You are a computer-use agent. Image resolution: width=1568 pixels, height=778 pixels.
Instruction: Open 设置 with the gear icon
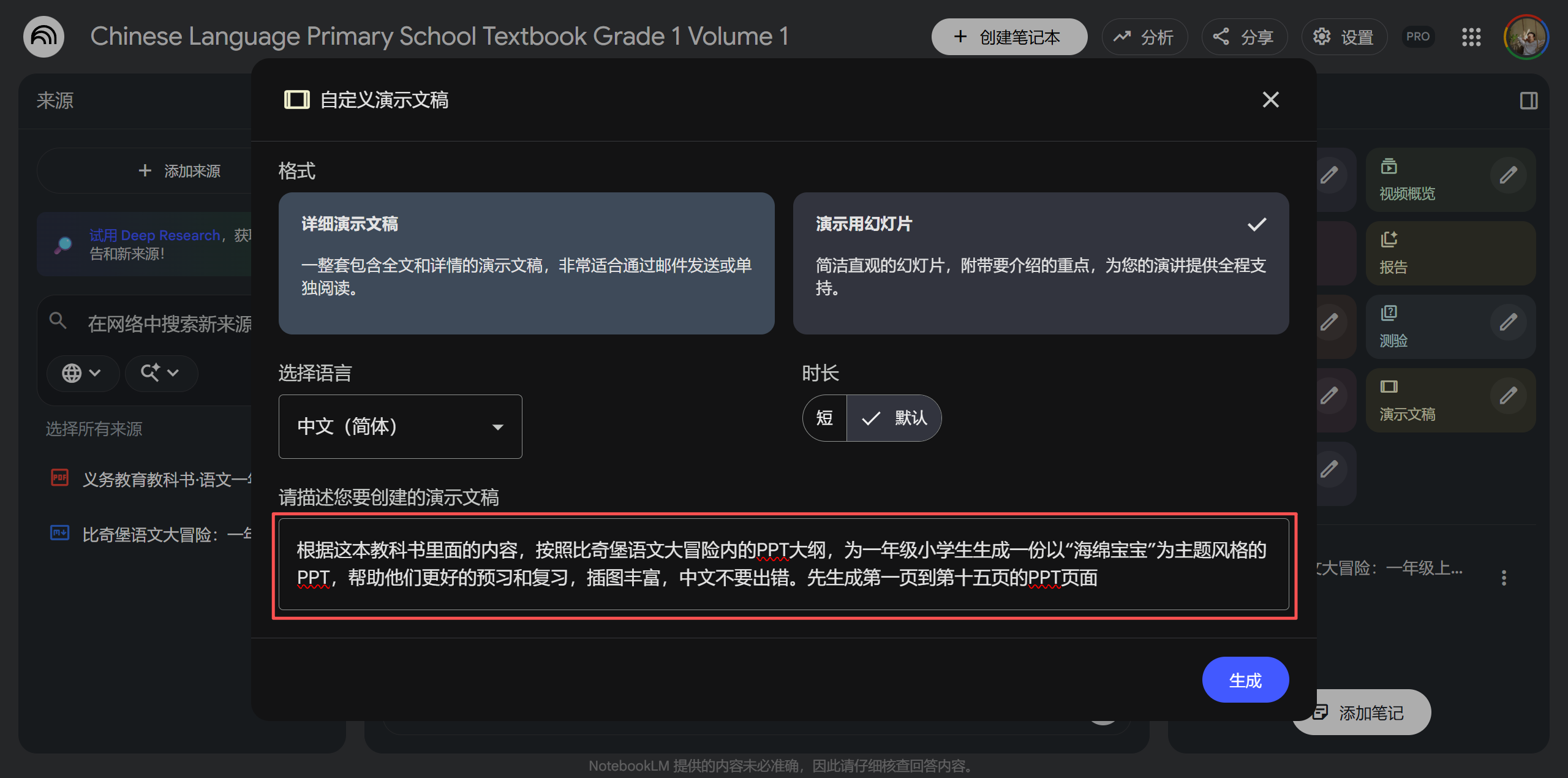click(1344, 37)
